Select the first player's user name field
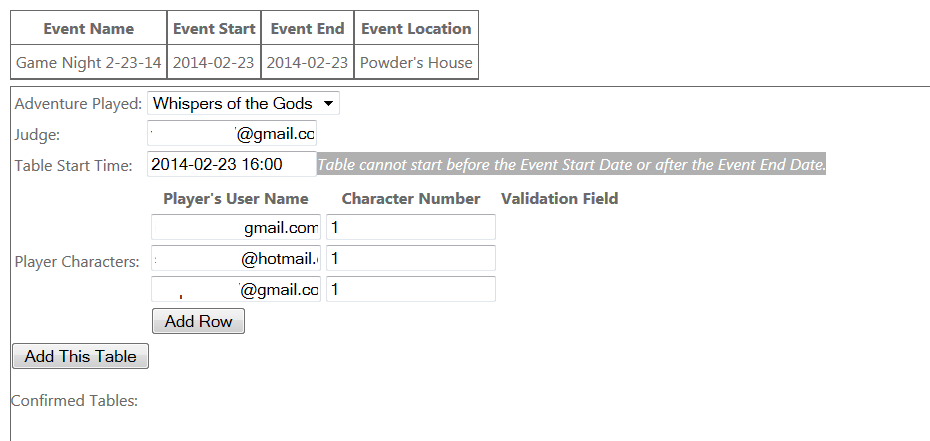 pos(236,228)
